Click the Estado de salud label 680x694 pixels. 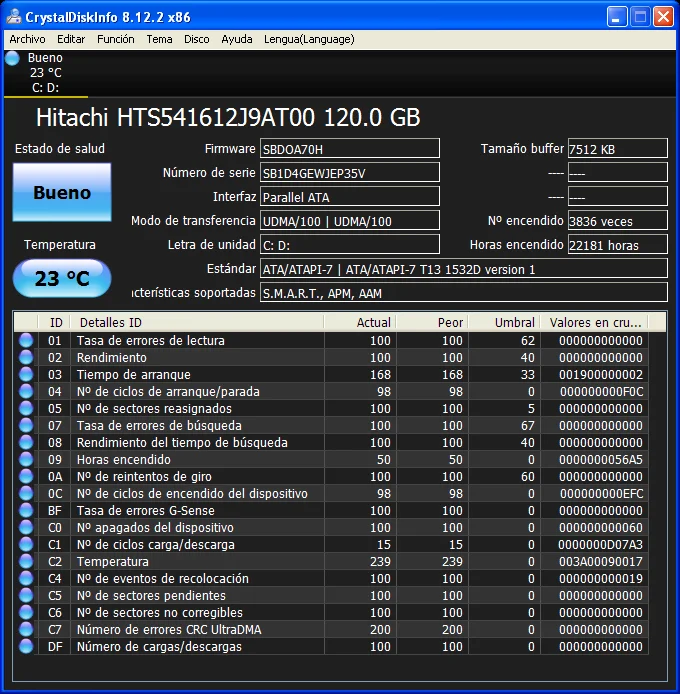point(60,148)
